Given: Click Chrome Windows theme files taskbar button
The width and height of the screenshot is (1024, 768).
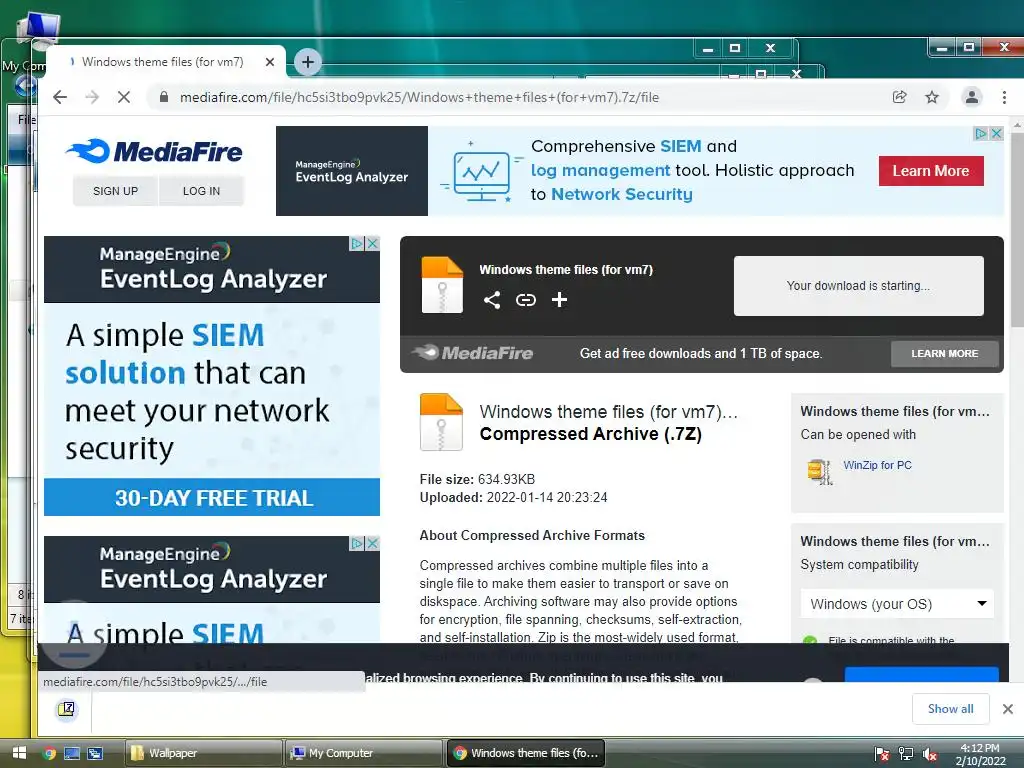Looking at the screenshot, I should (526, 753).
